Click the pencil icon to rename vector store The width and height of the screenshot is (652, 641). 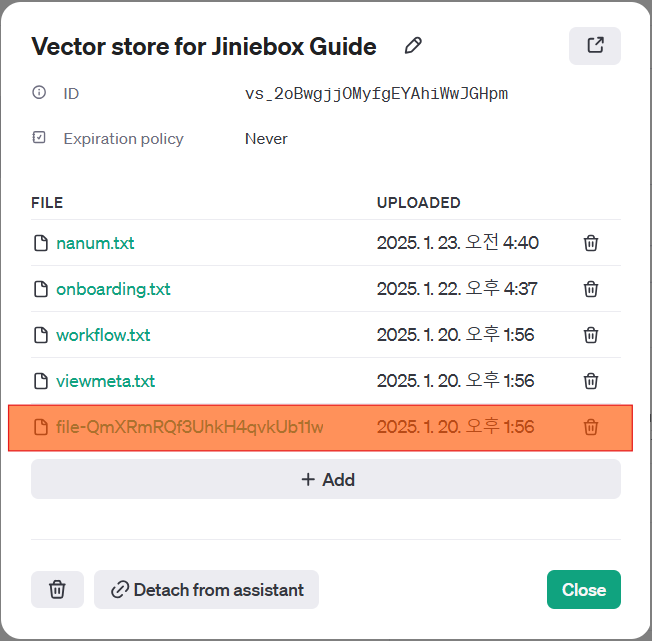(413, 46)
